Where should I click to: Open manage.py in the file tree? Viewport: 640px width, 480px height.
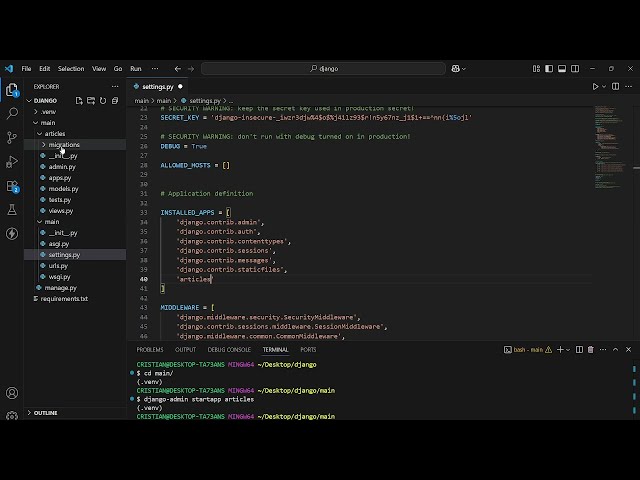click(x=60, y=288)
